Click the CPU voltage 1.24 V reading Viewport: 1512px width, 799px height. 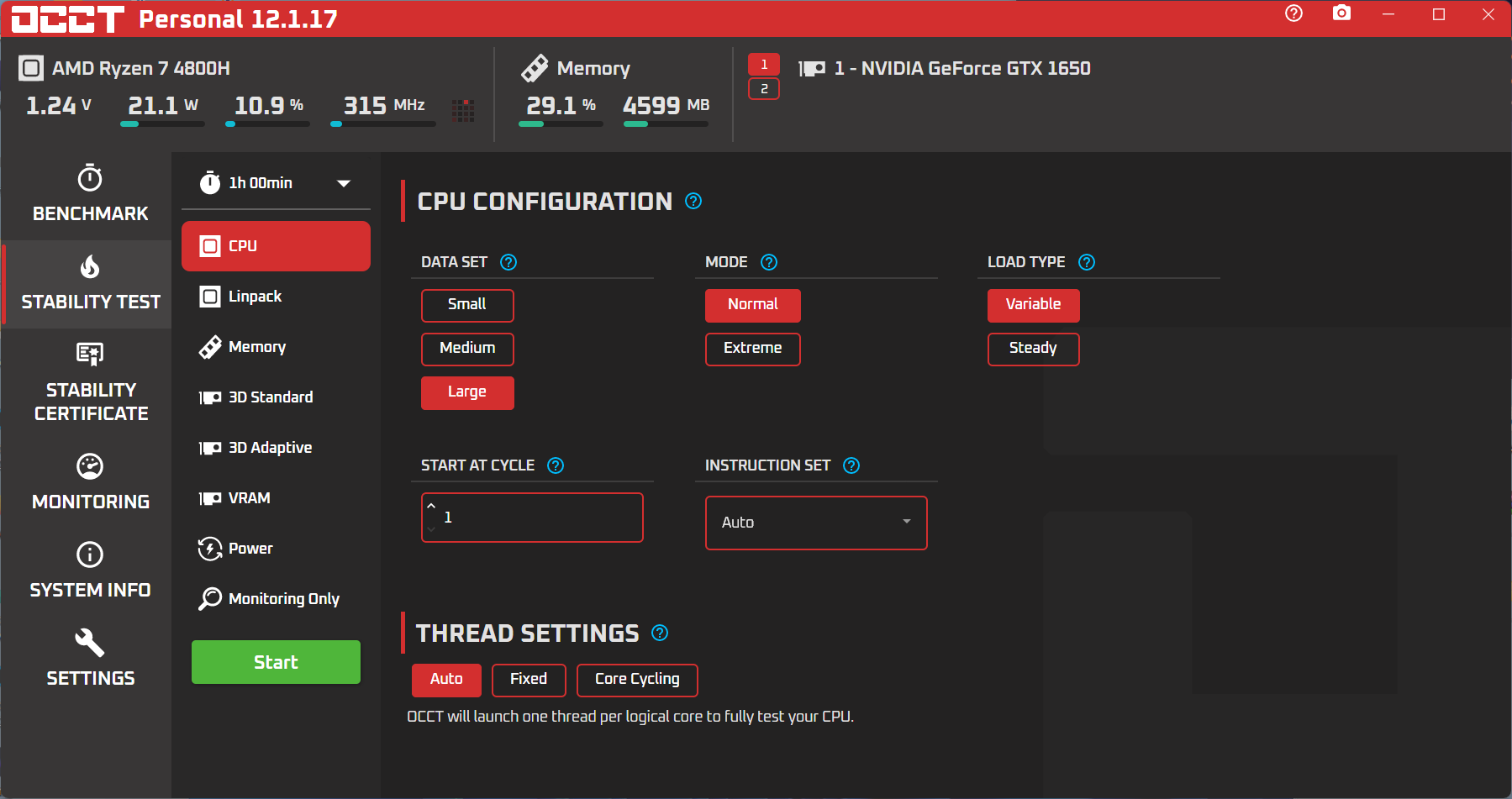(59, 106)
